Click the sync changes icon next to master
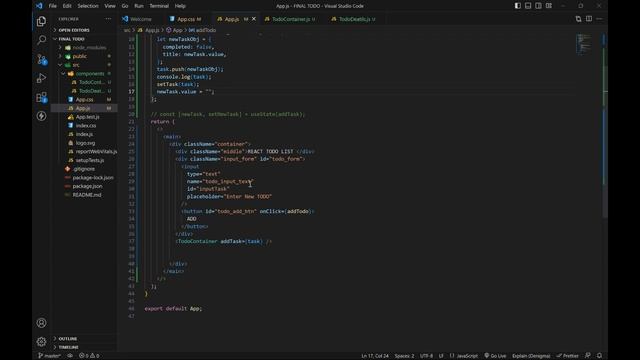Image resolution: width=640 pixels, height=360 pixels. click(70, 356)
